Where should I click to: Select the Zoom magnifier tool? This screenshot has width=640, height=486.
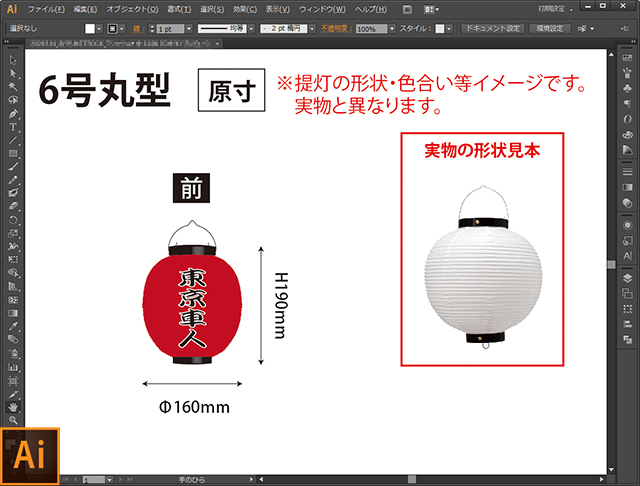[x=13, y=420]
